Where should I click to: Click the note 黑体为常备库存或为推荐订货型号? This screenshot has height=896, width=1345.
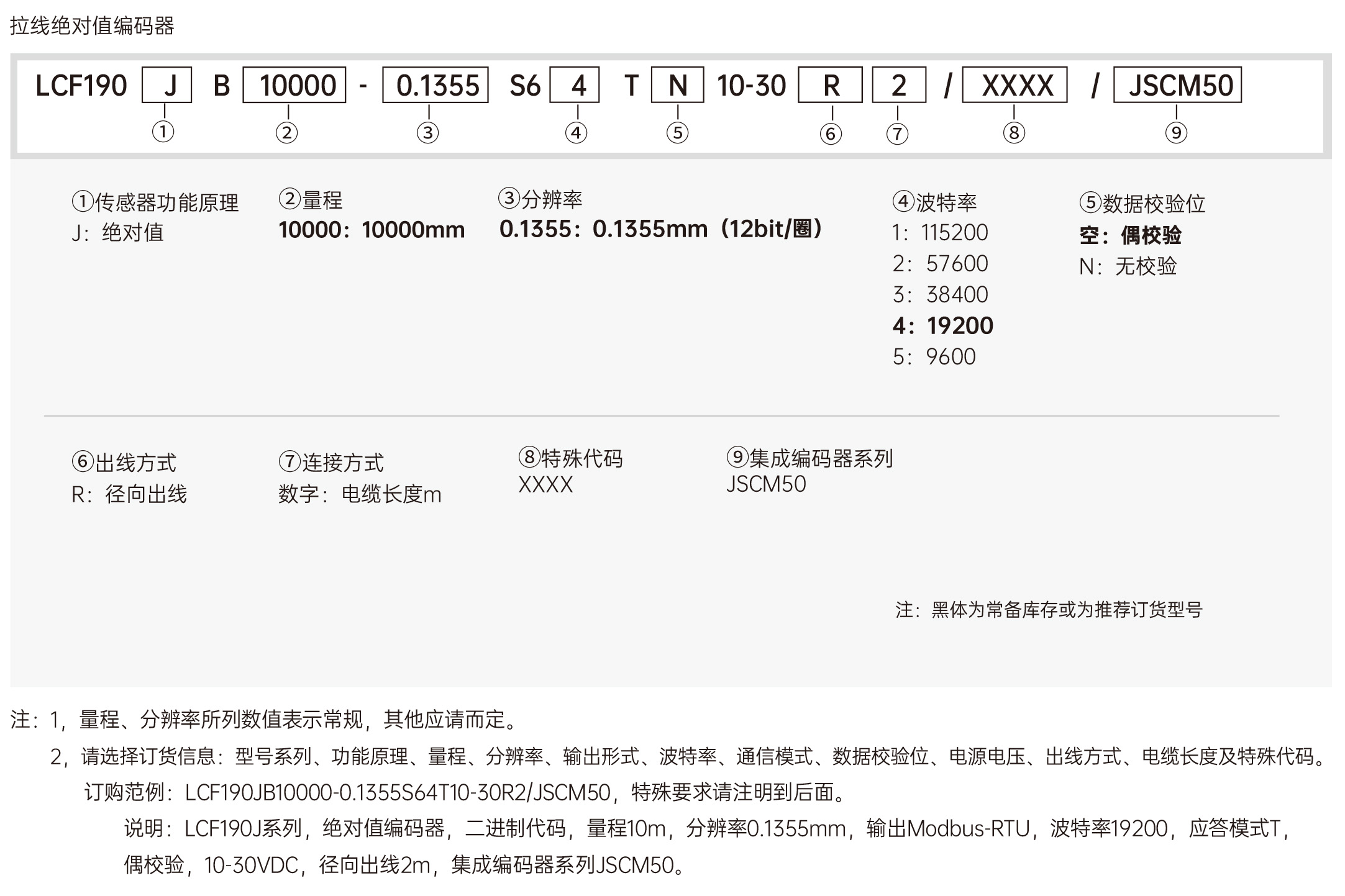(1049, 610)
